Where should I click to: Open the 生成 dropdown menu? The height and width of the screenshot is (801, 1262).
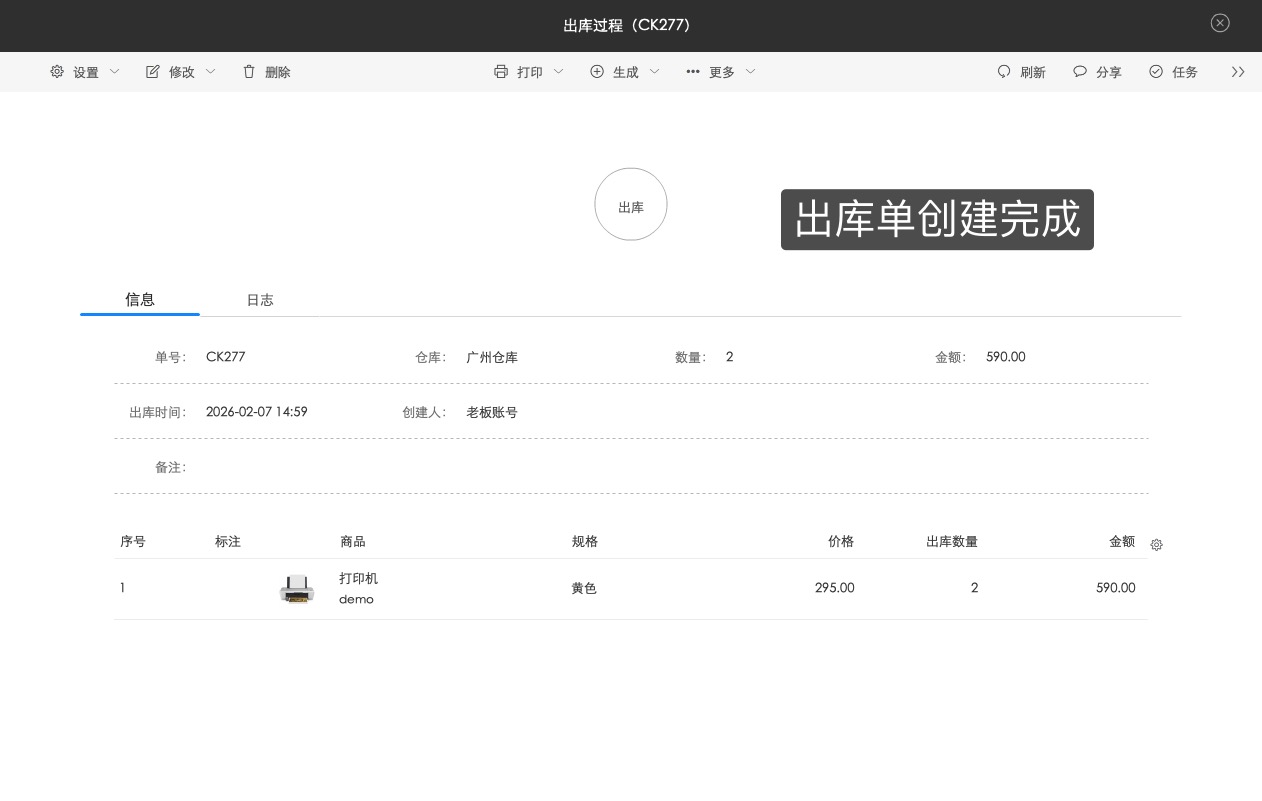655,71
